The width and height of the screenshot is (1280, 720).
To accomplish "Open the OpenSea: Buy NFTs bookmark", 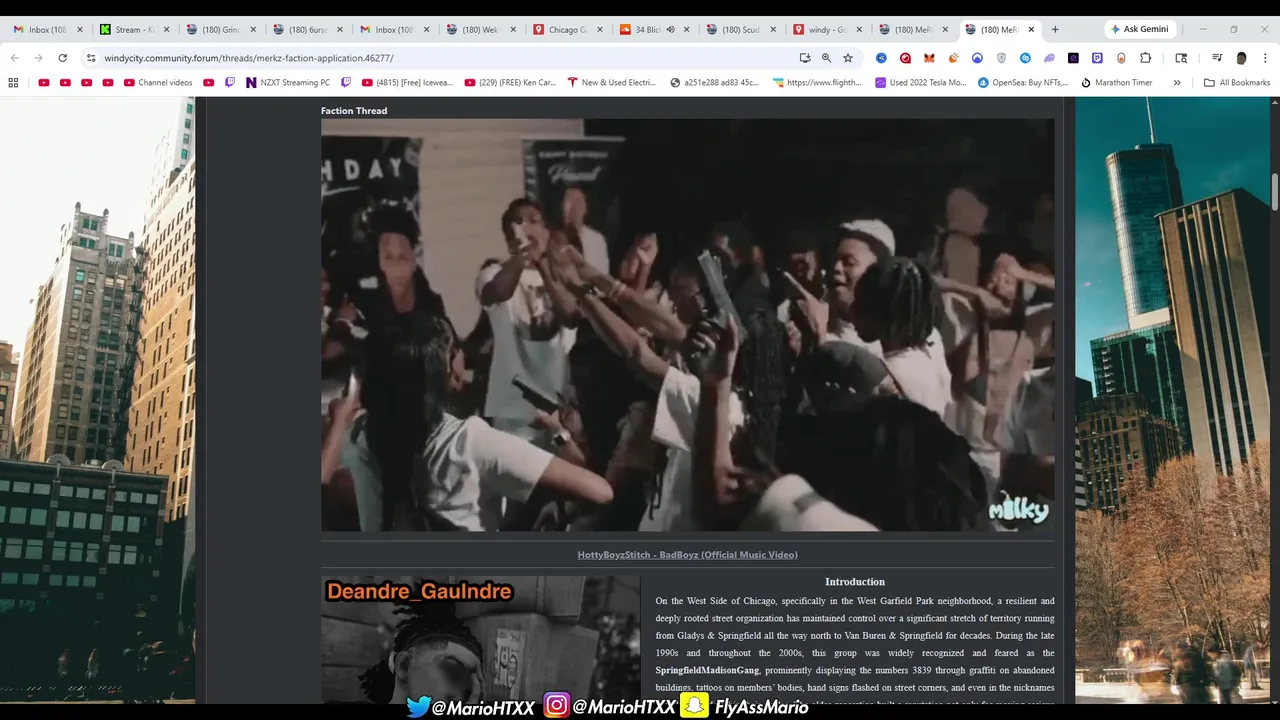I will [x=1025, y=83].
